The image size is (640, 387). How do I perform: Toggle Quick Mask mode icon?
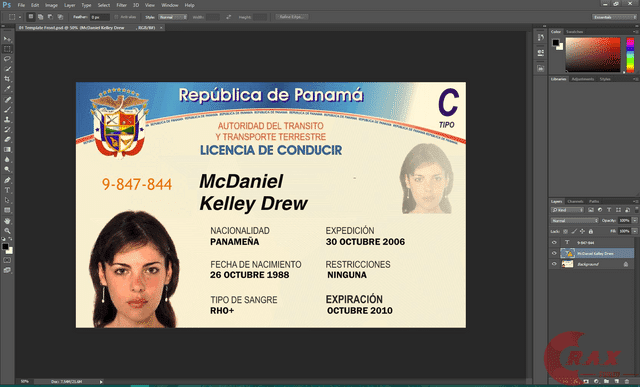pos(7,260)
